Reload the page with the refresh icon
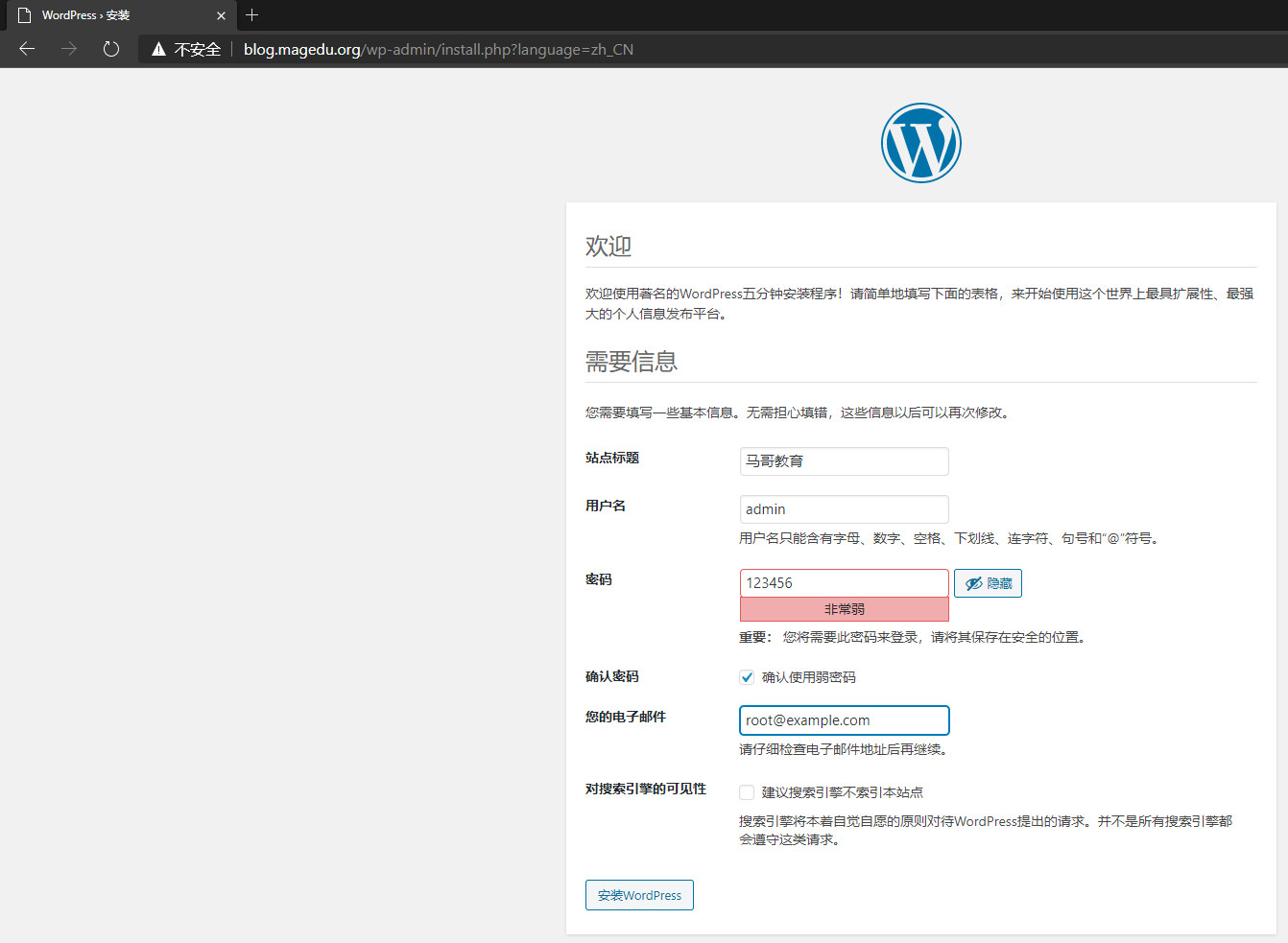Viewport: 1288px width, 943px height. 111,49
